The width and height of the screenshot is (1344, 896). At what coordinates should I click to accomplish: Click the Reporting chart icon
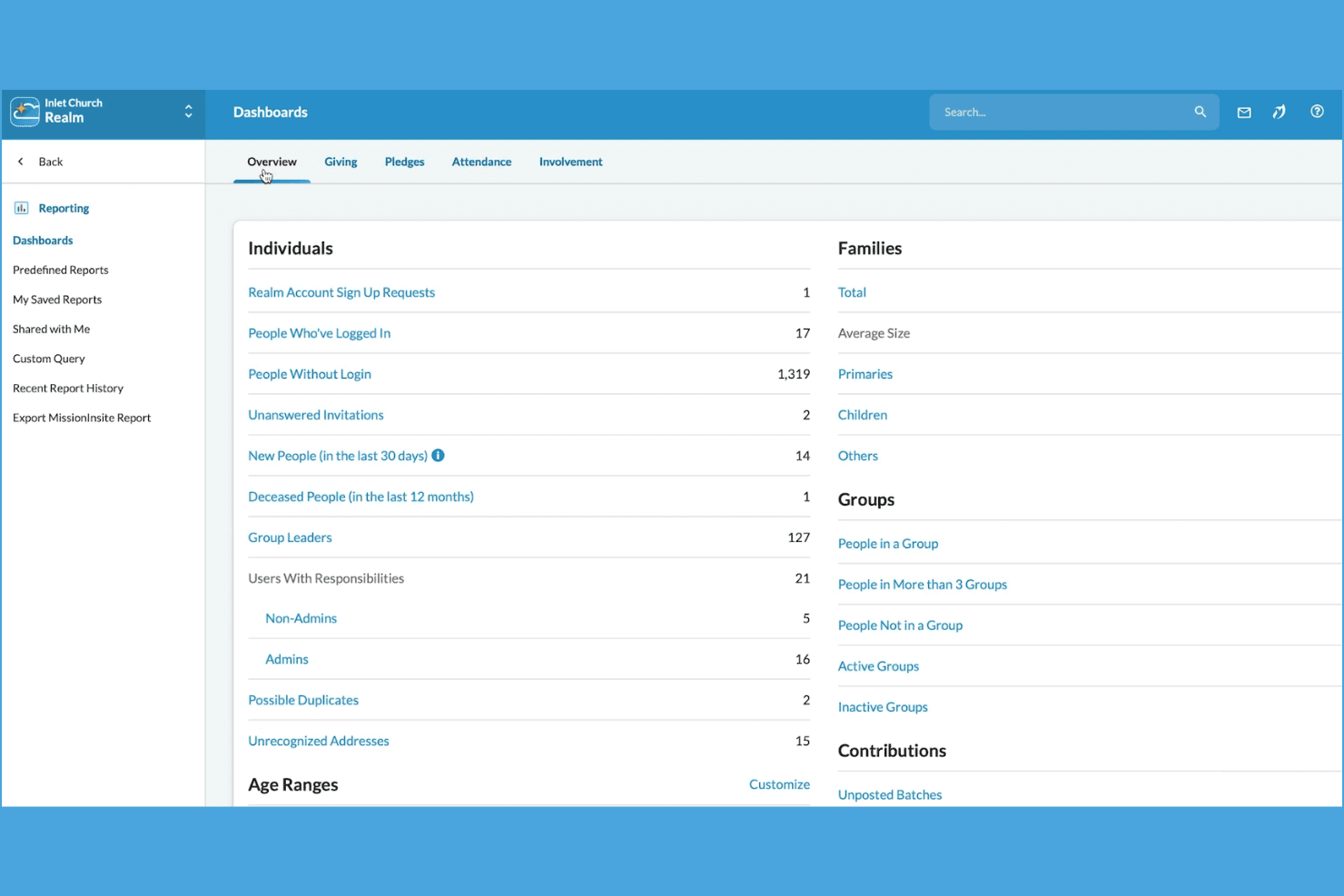pos(21,208)
